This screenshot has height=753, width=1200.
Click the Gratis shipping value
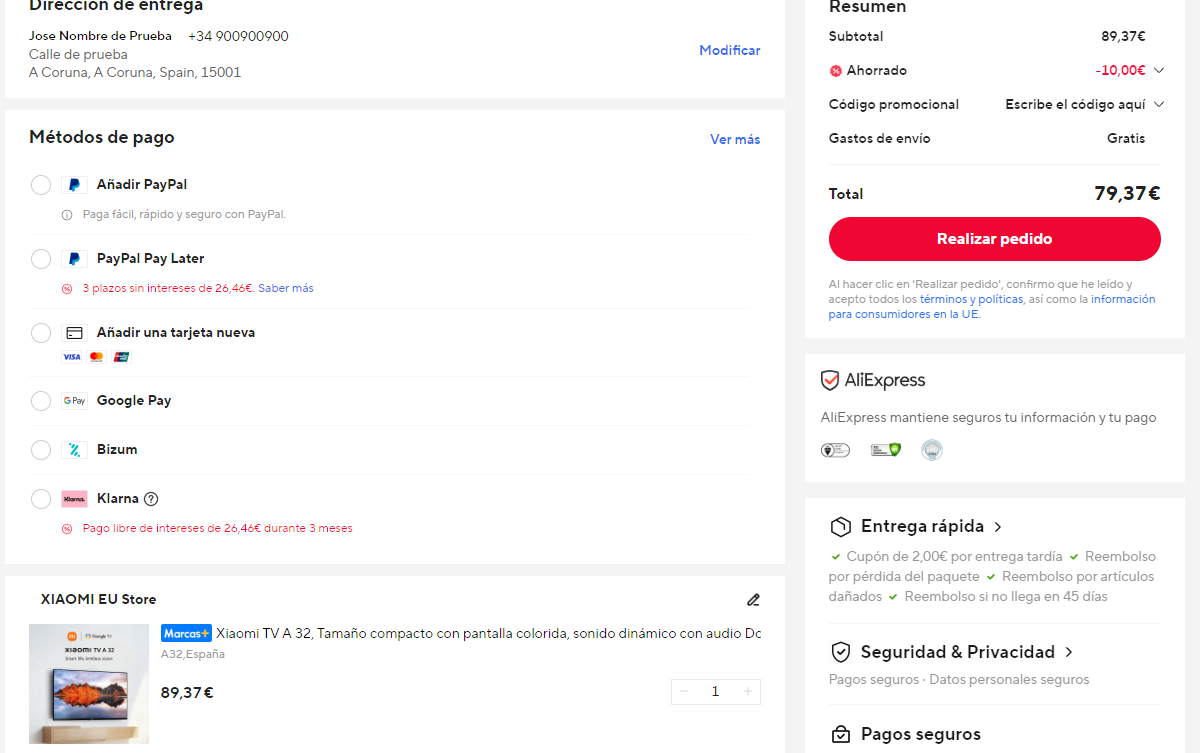[1126, 139]
